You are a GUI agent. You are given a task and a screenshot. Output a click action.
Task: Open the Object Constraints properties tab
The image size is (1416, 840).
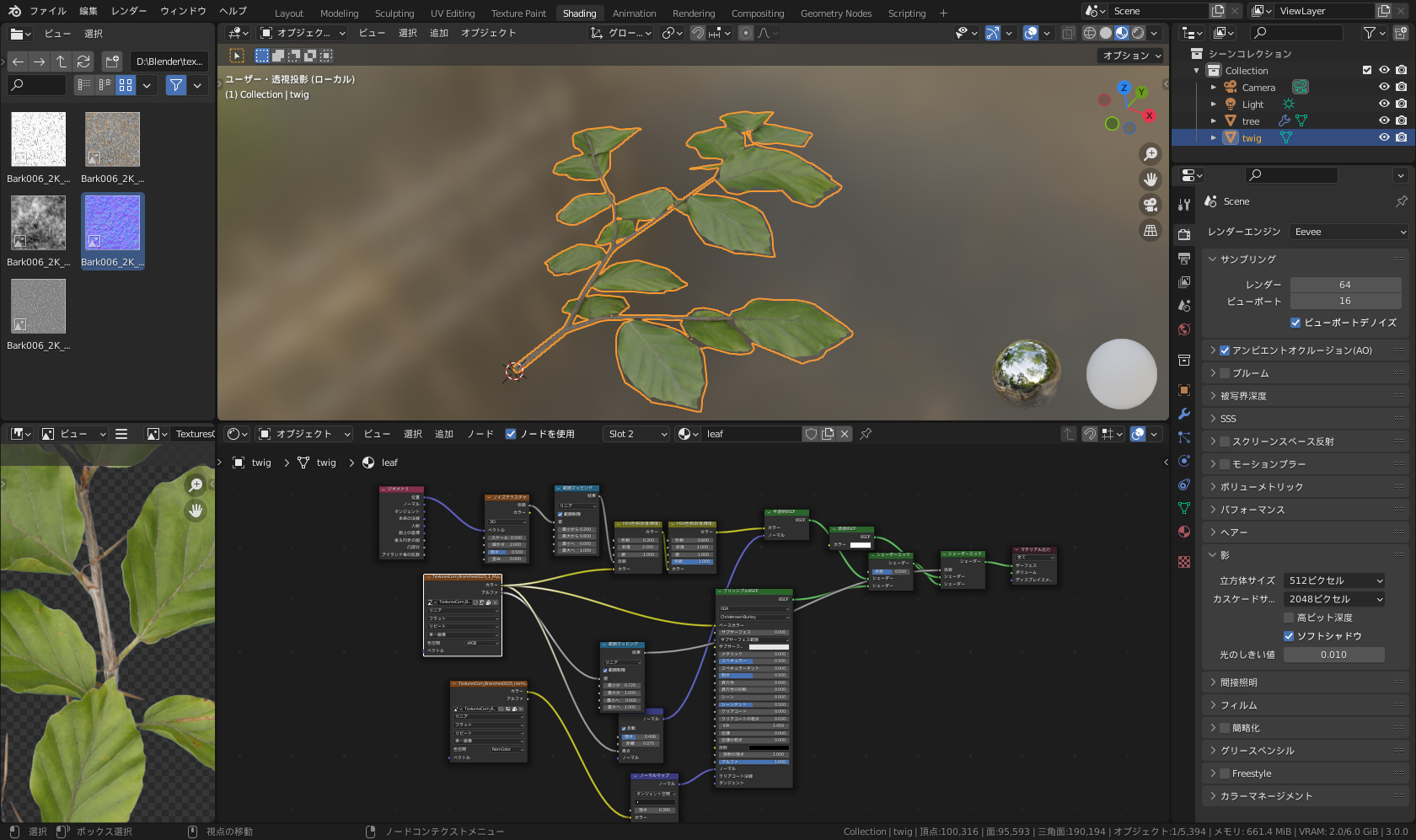pos(1184,484)
